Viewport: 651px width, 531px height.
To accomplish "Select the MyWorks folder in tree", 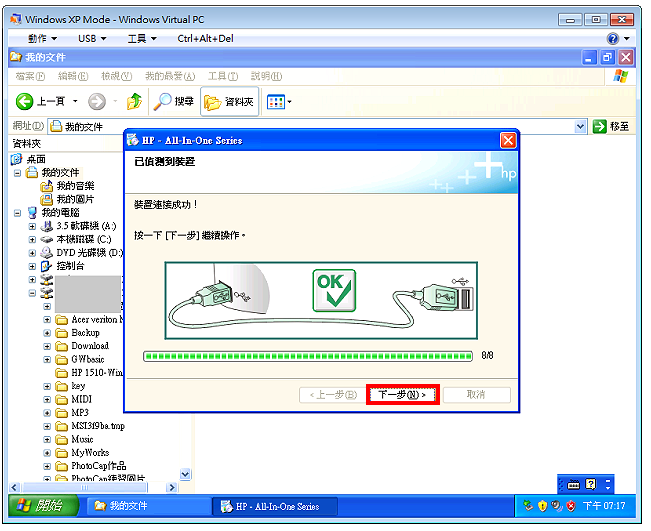I will (90, 453).
